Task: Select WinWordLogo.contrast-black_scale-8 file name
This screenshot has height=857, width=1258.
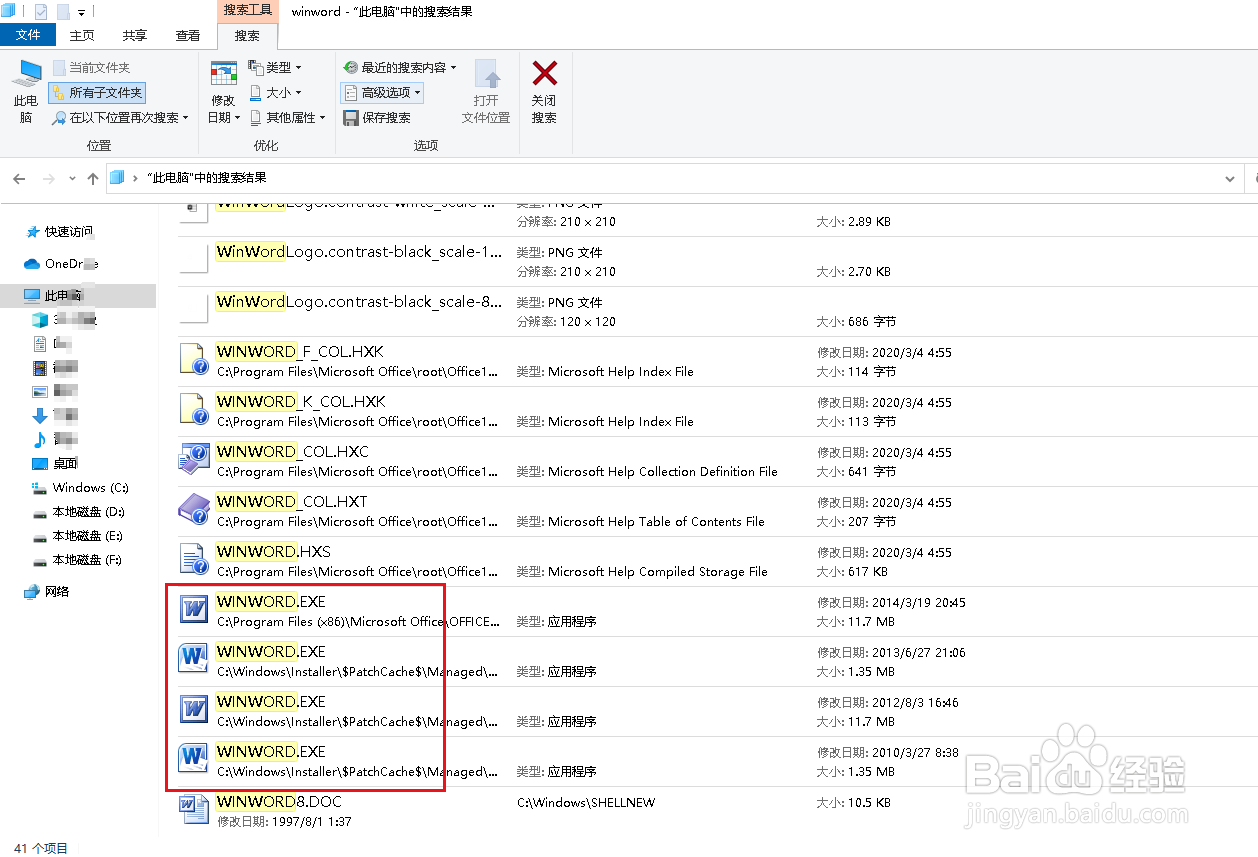Action: pos(359,302)
